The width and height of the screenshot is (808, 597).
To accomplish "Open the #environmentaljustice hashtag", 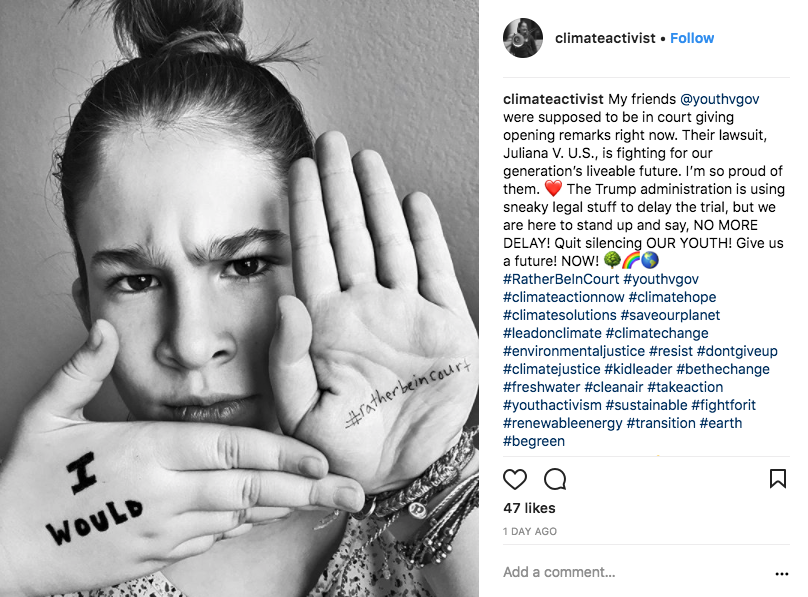I will [x=574, y=351].
